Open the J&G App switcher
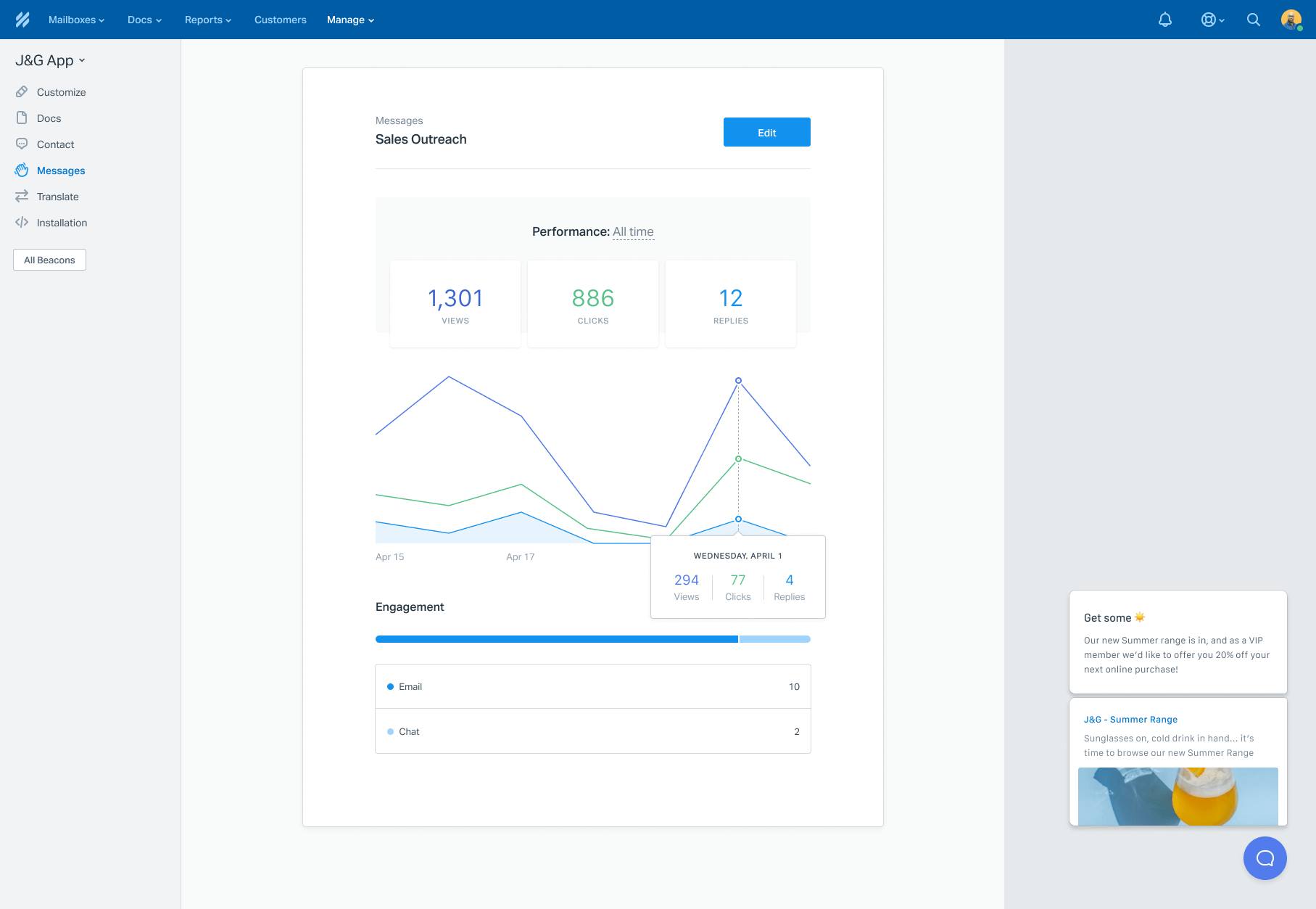The image size is (1316, 909). click(x=50, y=60)
